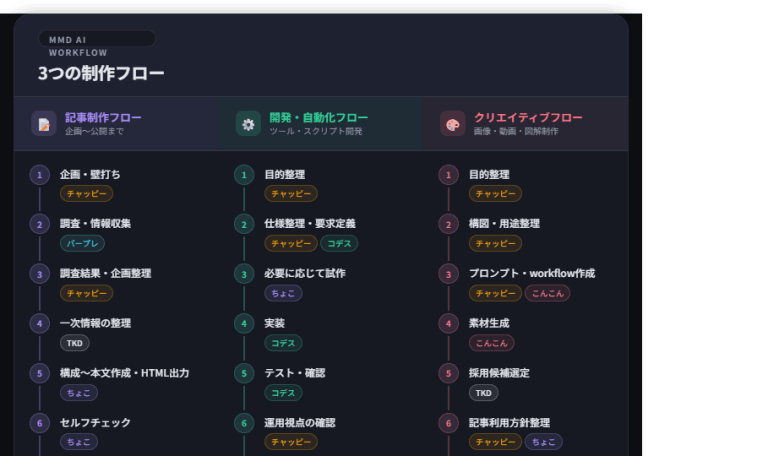Click the 3つの制作フロー heading

coord(101,73)
